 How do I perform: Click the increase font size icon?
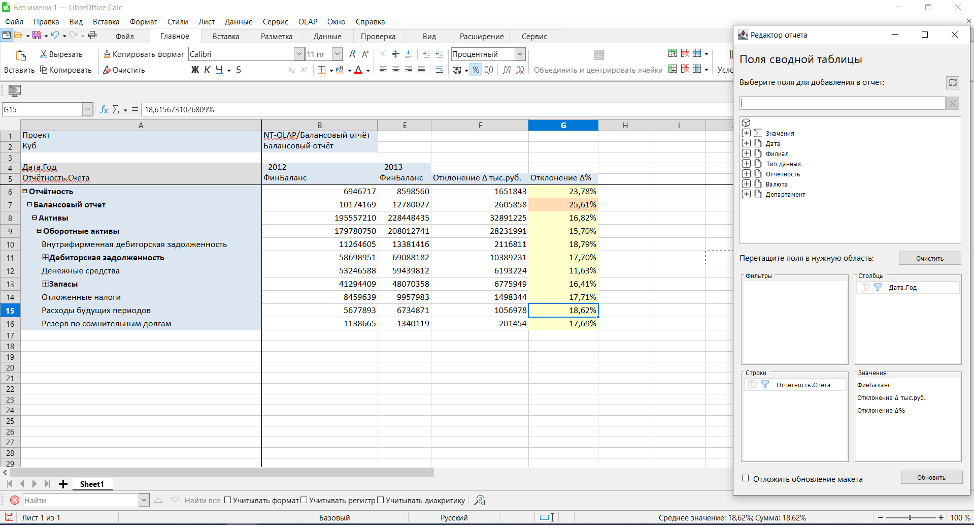[352, 55]
